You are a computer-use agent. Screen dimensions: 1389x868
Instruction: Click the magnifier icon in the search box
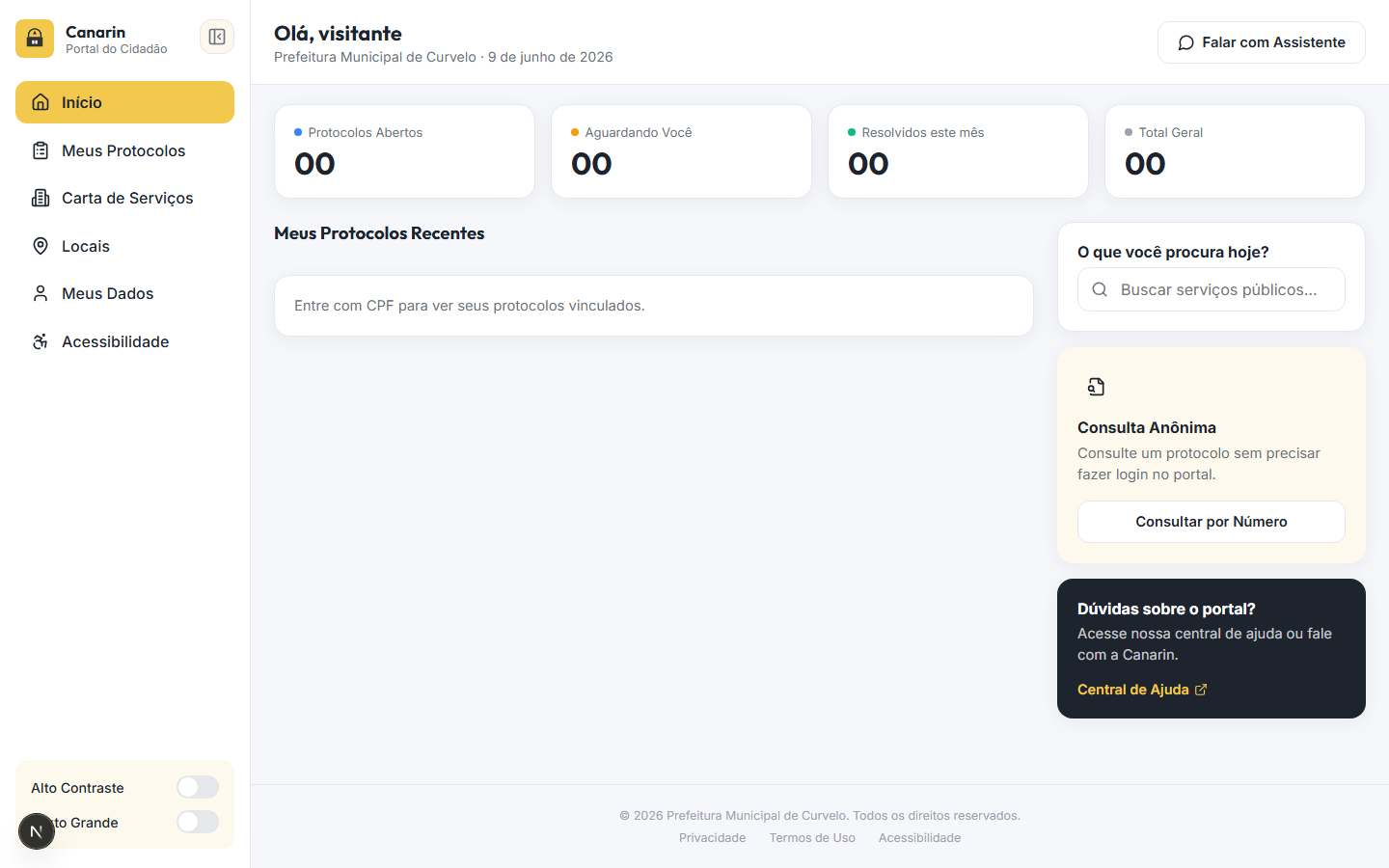pos(1100,289)
